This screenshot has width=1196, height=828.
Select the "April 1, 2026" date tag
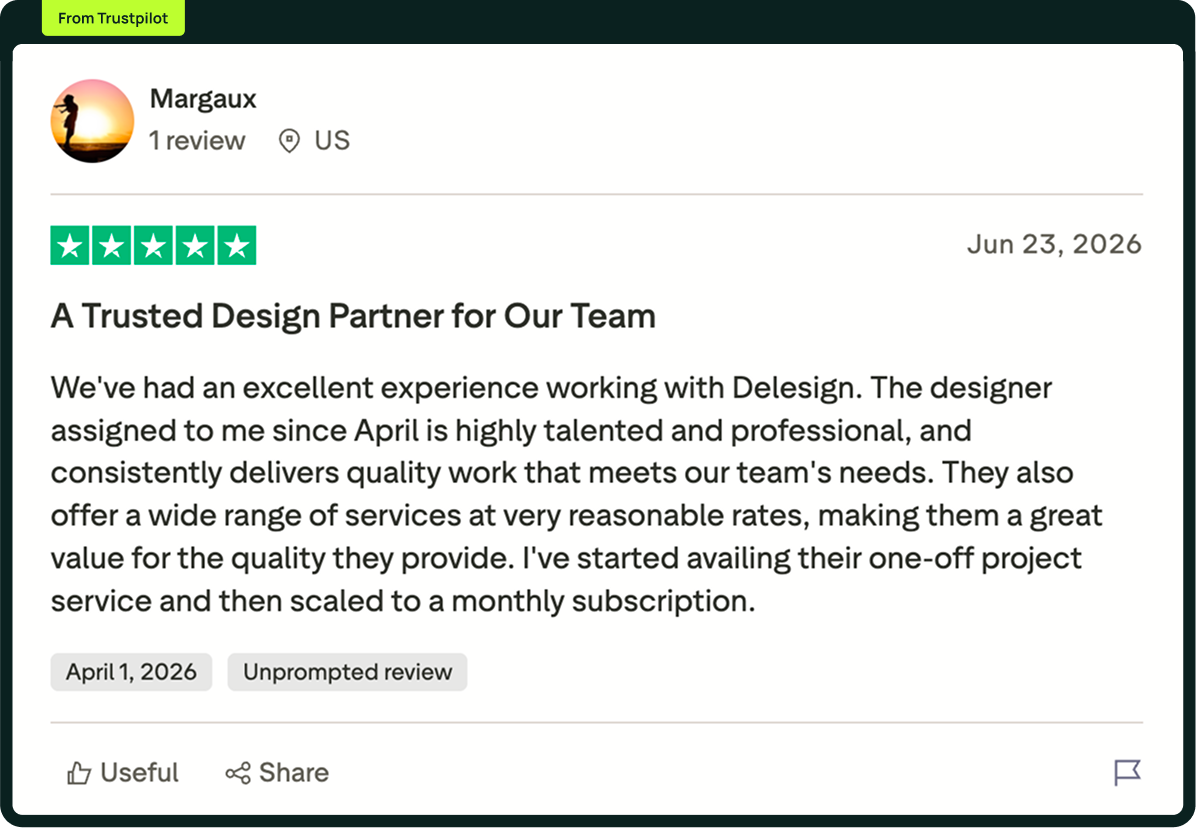tap(131, 672)
